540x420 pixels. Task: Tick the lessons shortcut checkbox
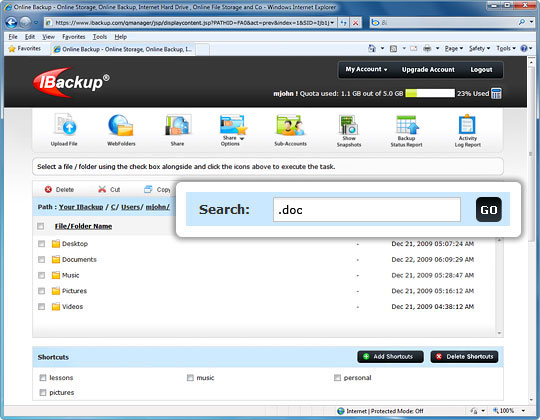pyautogui.click(x=43, y=378)
